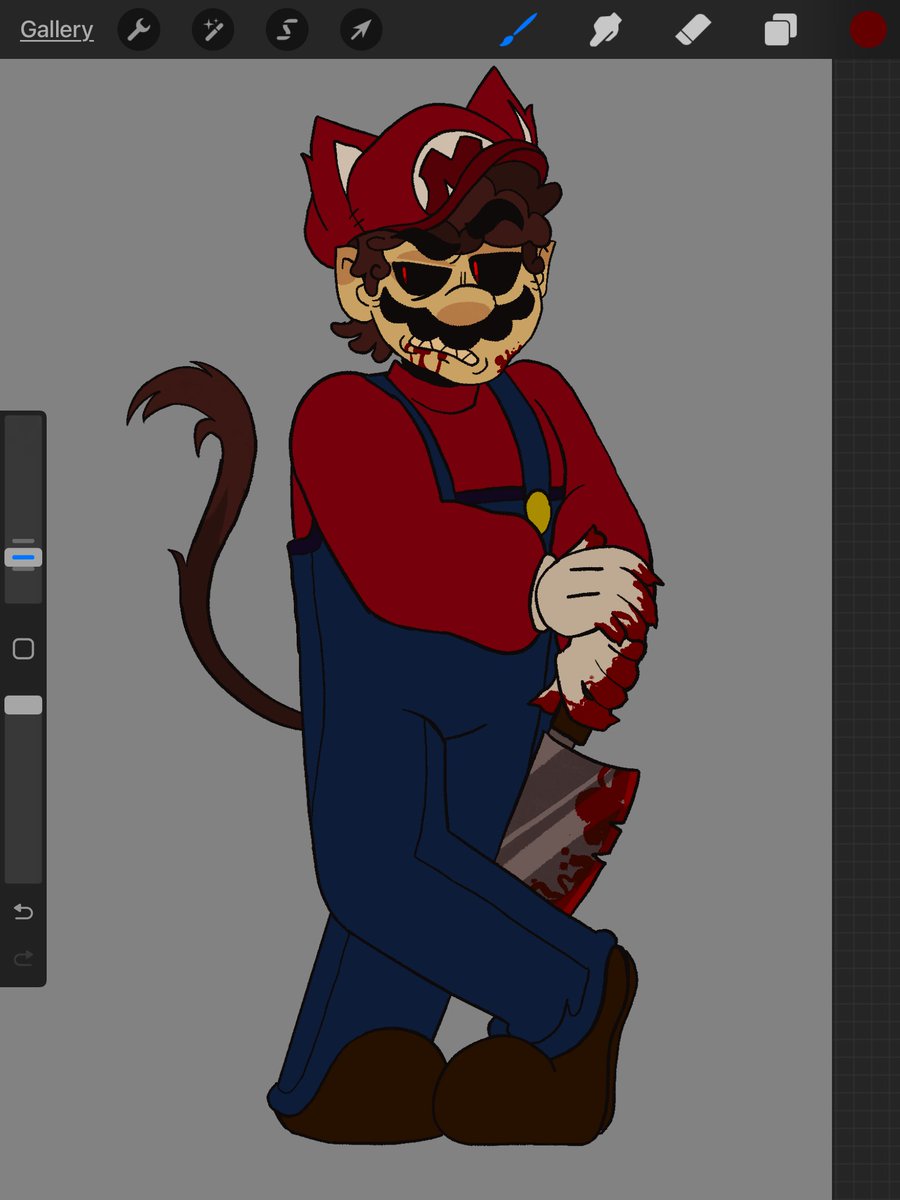Click the brush size slider handle
The height and width of the screenshot is (1200, 900).
(x=23, y=557)
